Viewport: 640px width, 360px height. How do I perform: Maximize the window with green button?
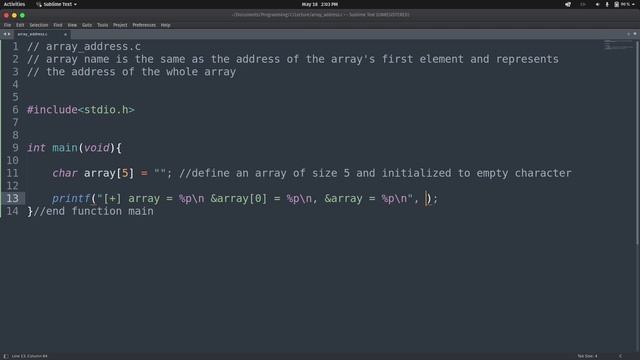[22, 15]
